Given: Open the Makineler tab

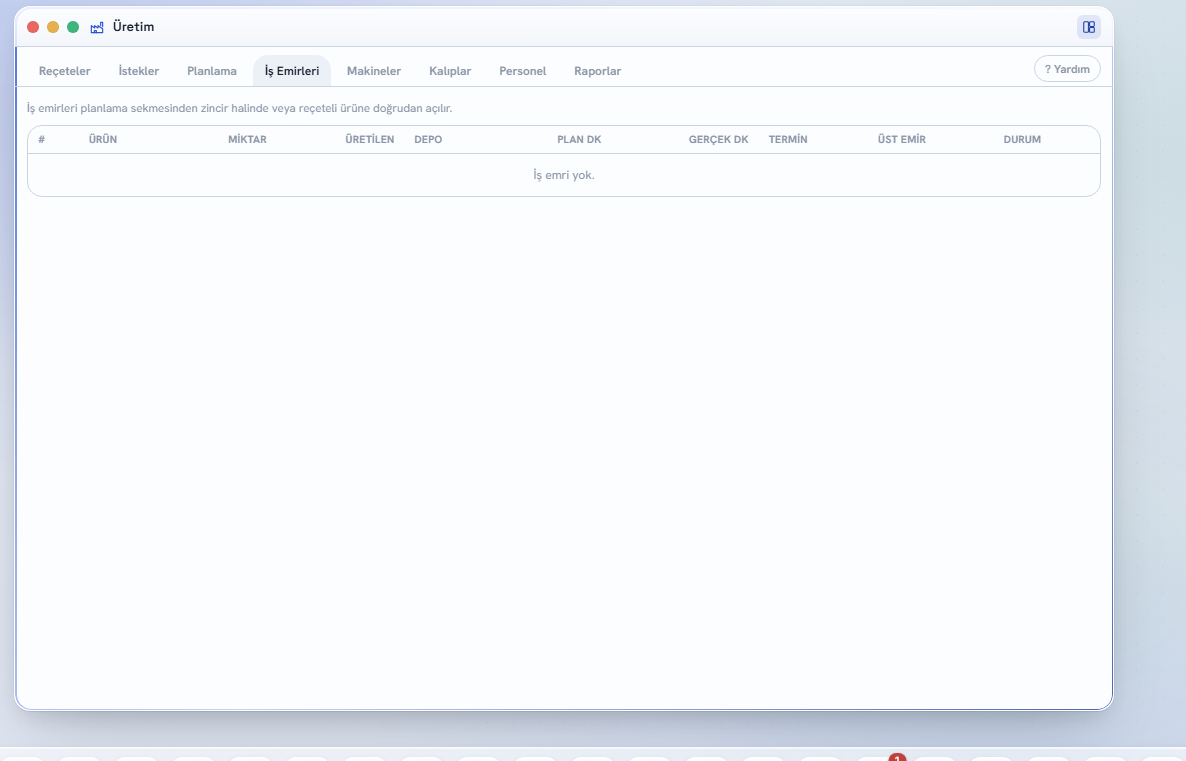Looking at the screenshot, I should [x=374, y=71].
